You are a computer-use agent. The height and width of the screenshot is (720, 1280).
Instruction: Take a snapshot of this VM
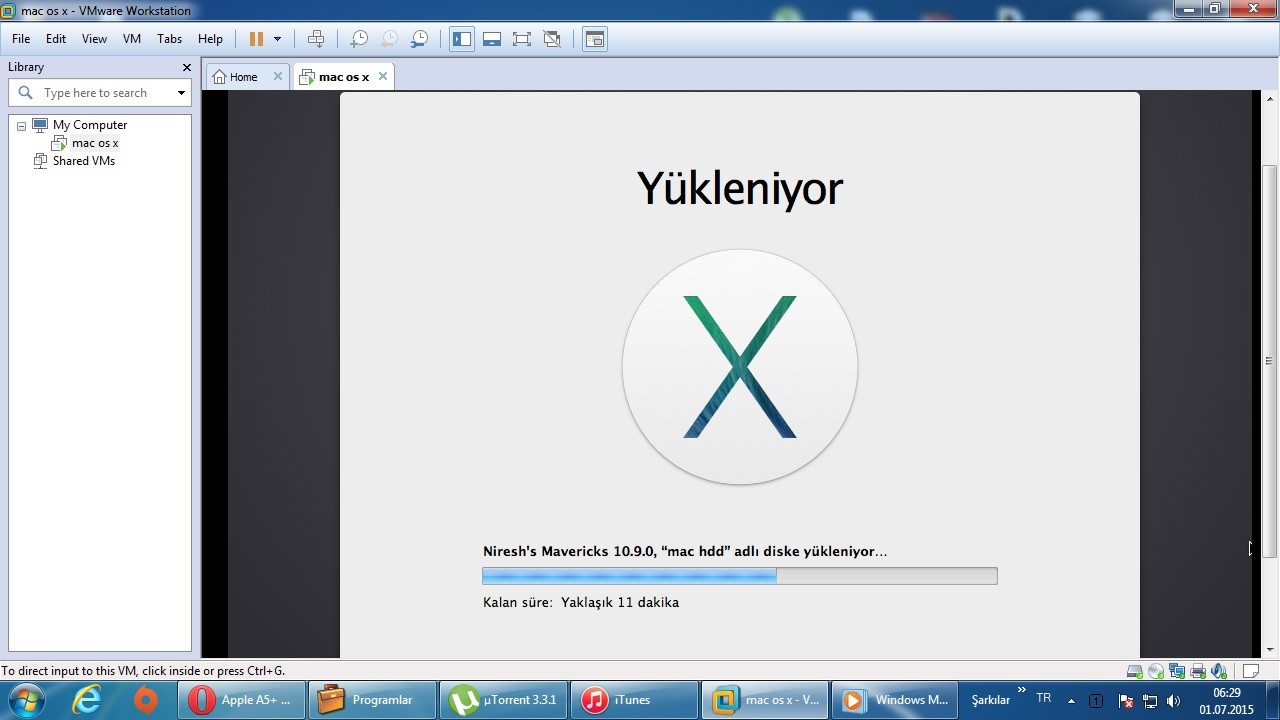pyautogui.click(x=359, y=39)
